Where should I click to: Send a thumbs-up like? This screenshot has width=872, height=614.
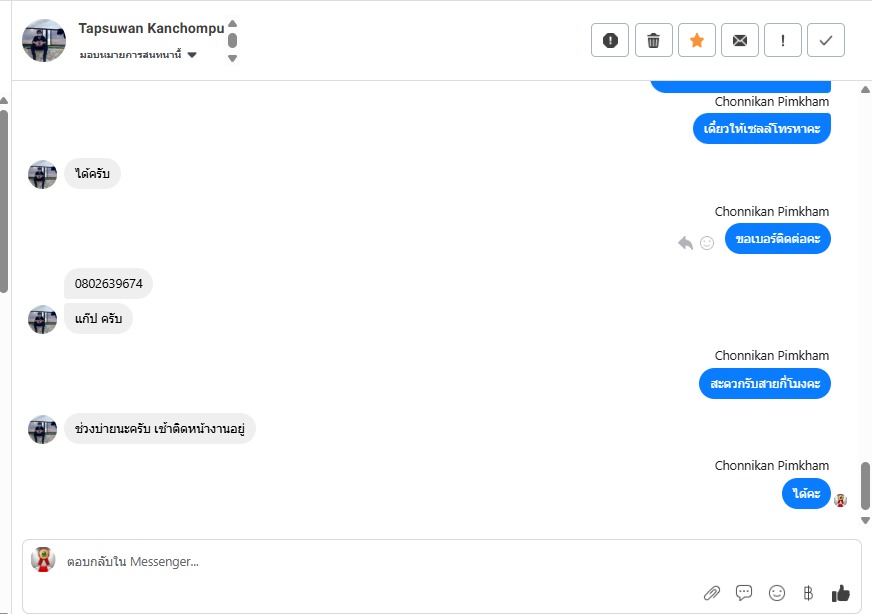[840, 593]
